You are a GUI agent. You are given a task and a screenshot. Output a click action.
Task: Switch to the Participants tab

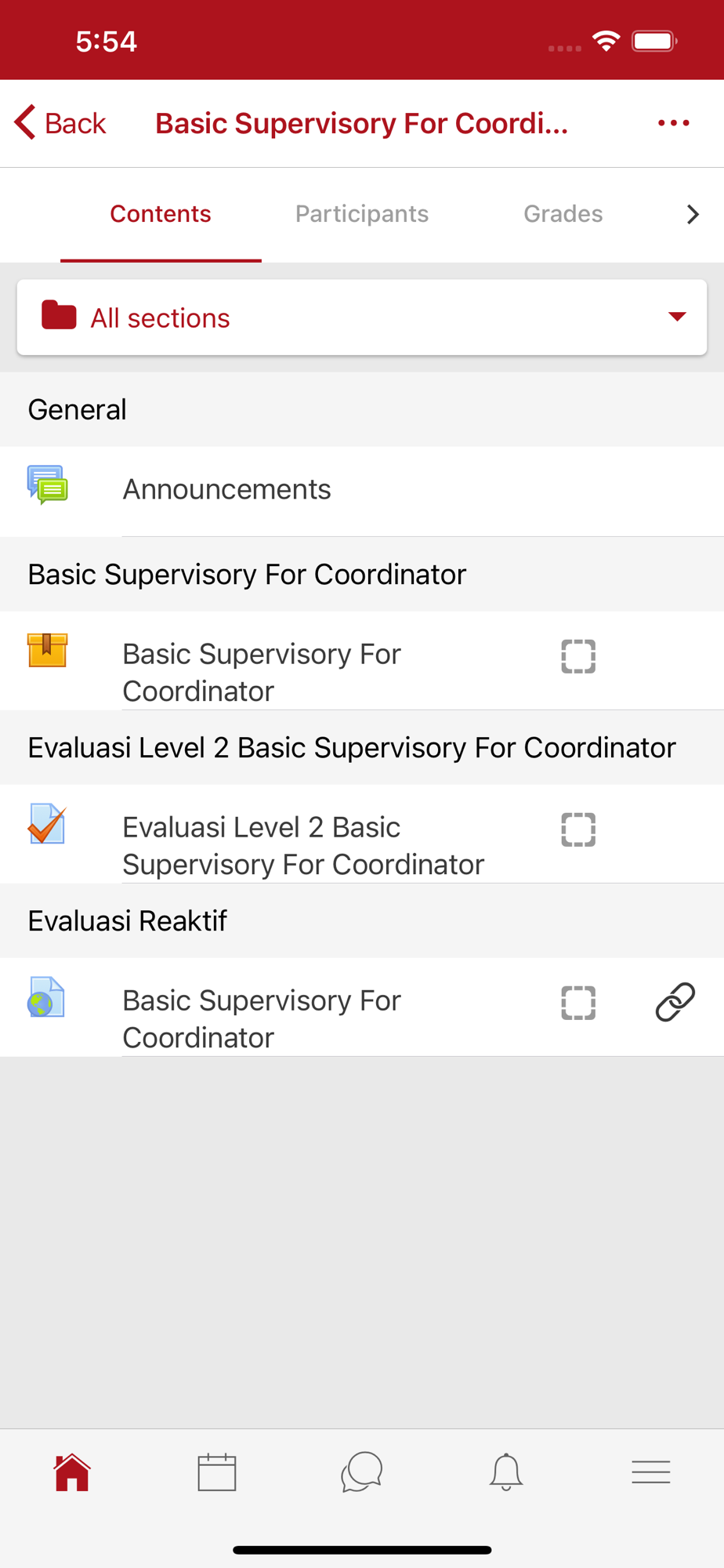point(361,214)
